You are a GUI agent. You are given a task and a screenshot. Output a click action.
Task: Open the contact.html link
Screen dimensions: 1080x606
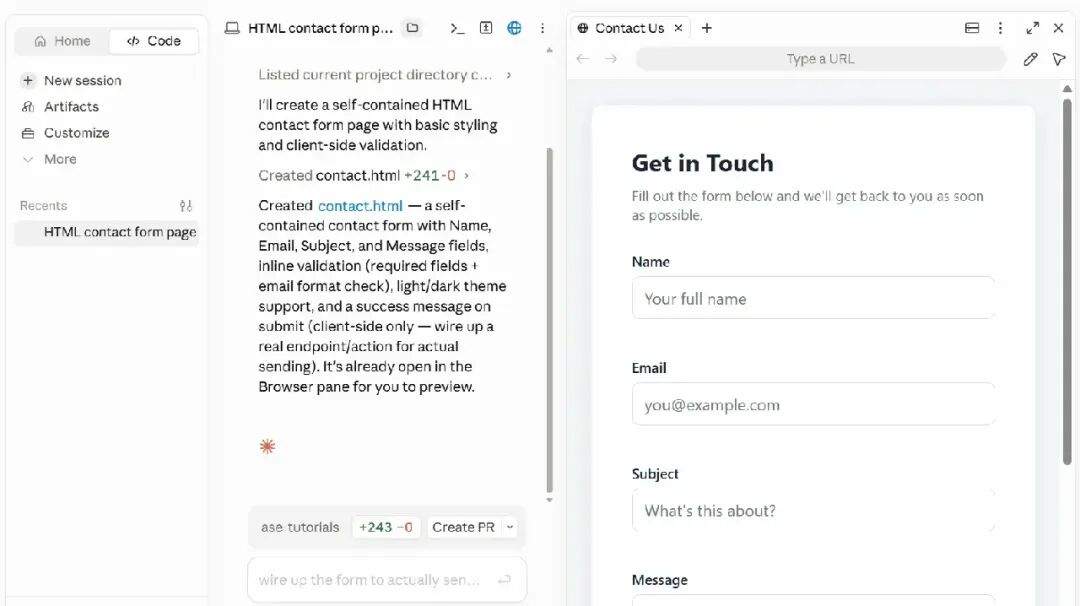point(360,206)
